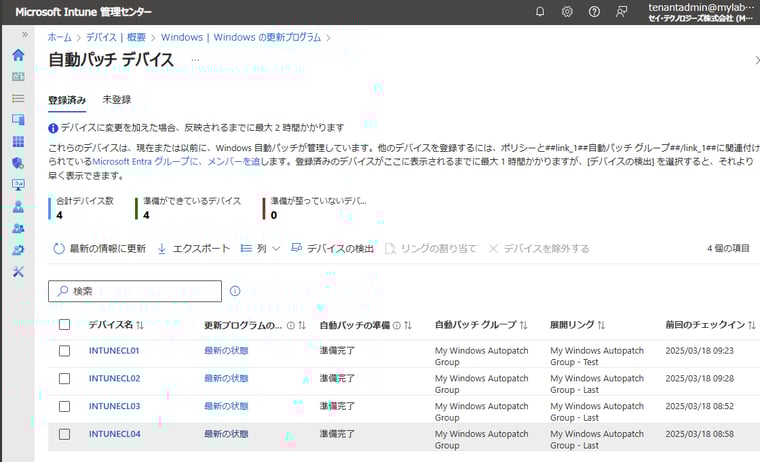Go to デバイス | 概要 breadcrumb link

pos(116,37)
